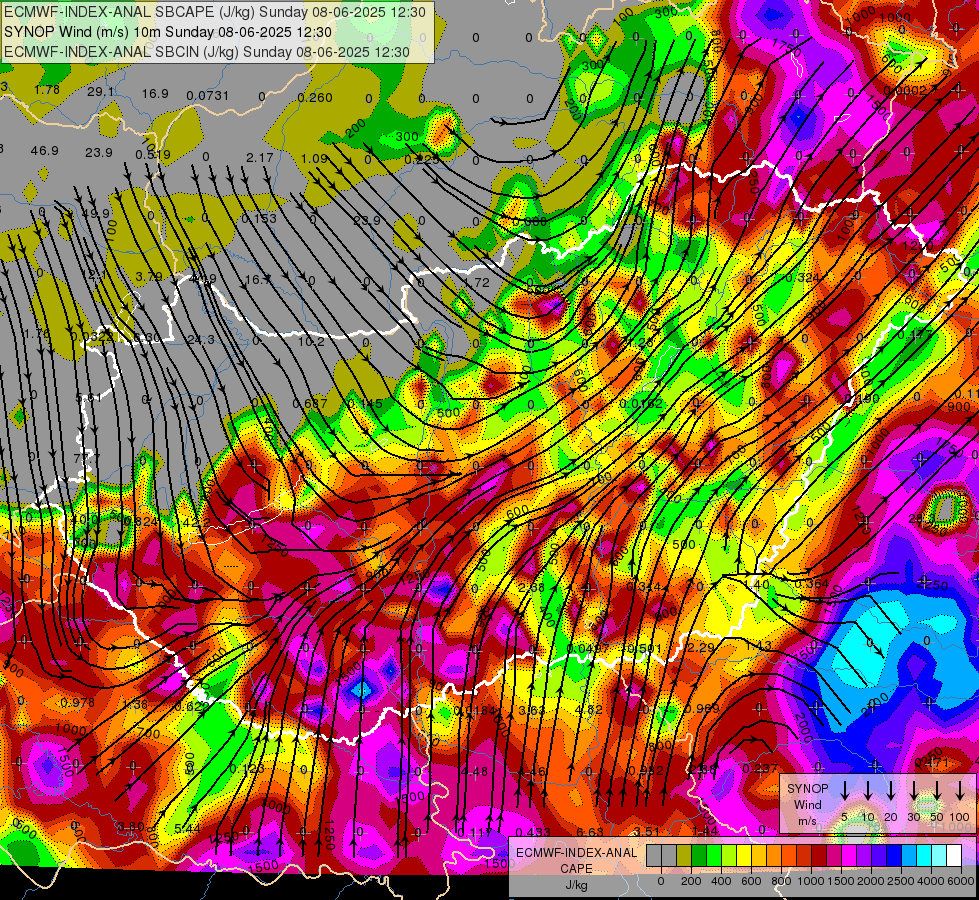Click the 20 m/s wind arrow in legend
The width and height of the screenshot is (979, 900).
point(891,791)
